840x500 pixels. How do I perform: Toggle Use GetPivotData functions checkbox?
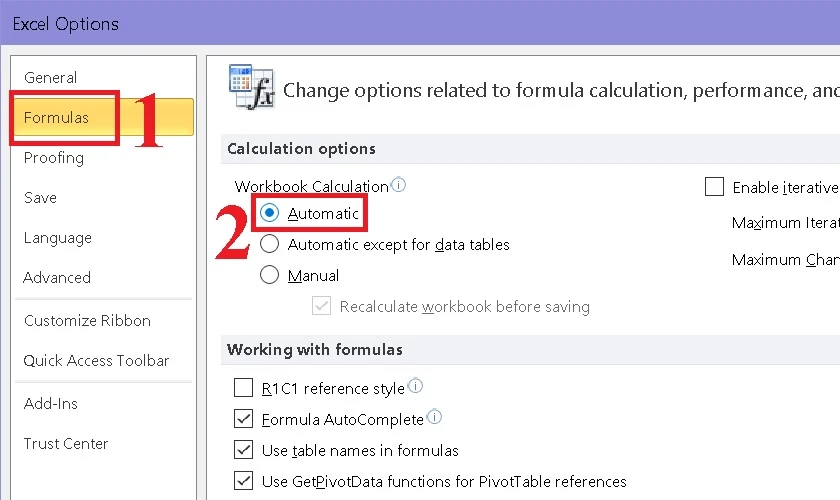tap(243, 481)
